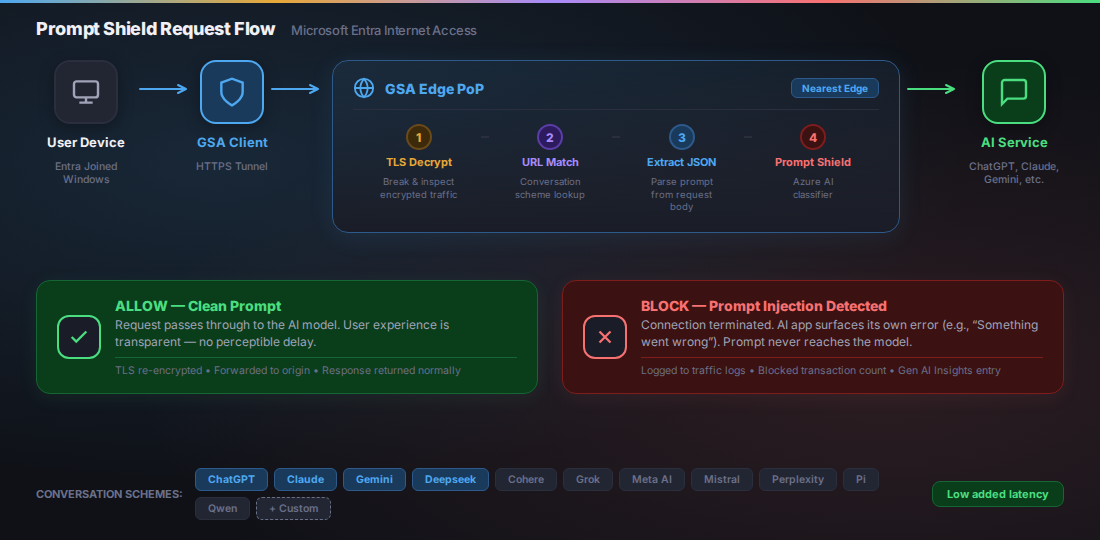Screen dimensions: 1100x540
Task: Click the BLOCK — Prompt Injection Detected heading
Action: pyautogui.click(x=764, y=306)
